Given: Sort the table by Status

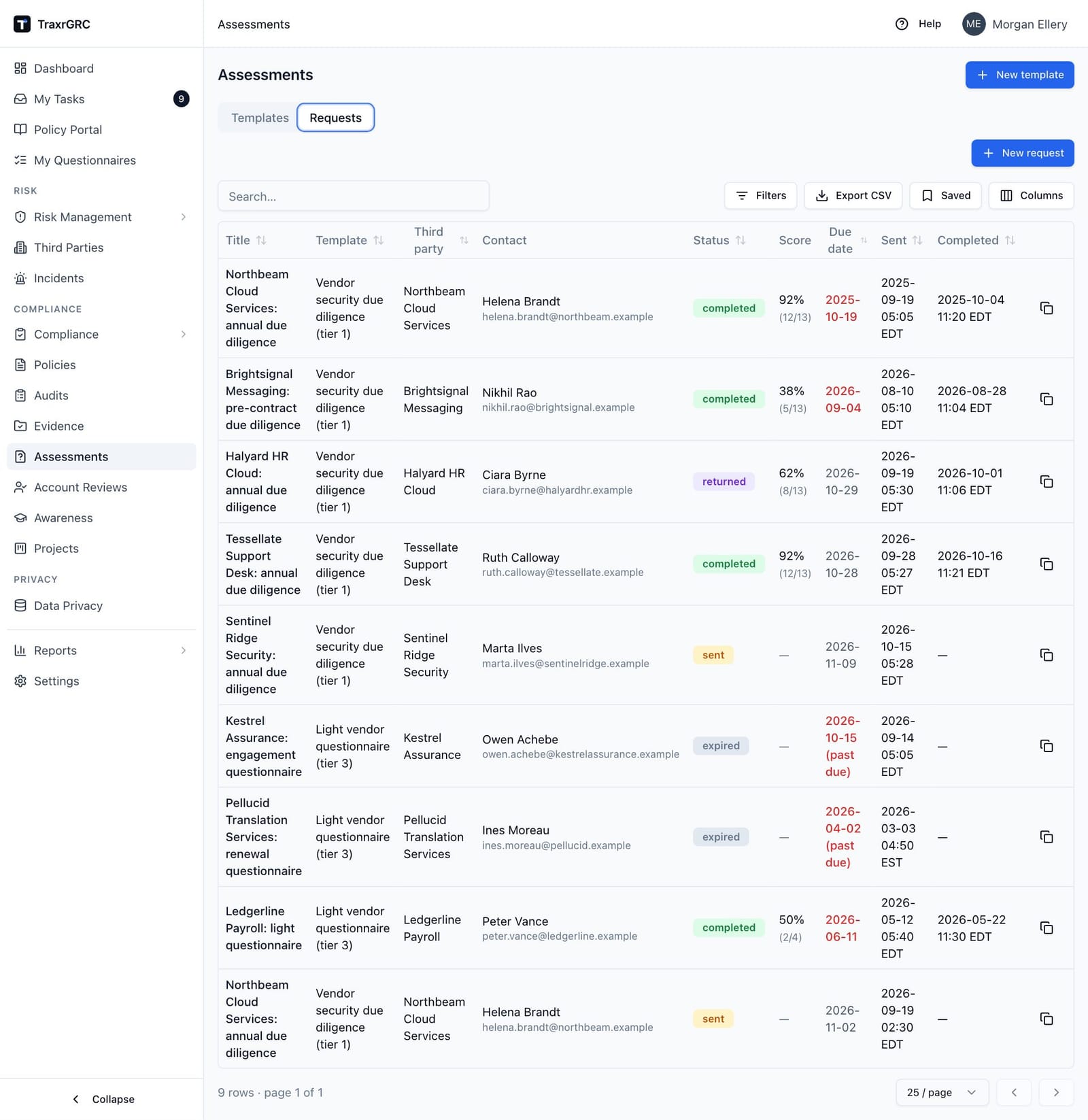Looking at the screenshot, I should [x=741, y=240].
